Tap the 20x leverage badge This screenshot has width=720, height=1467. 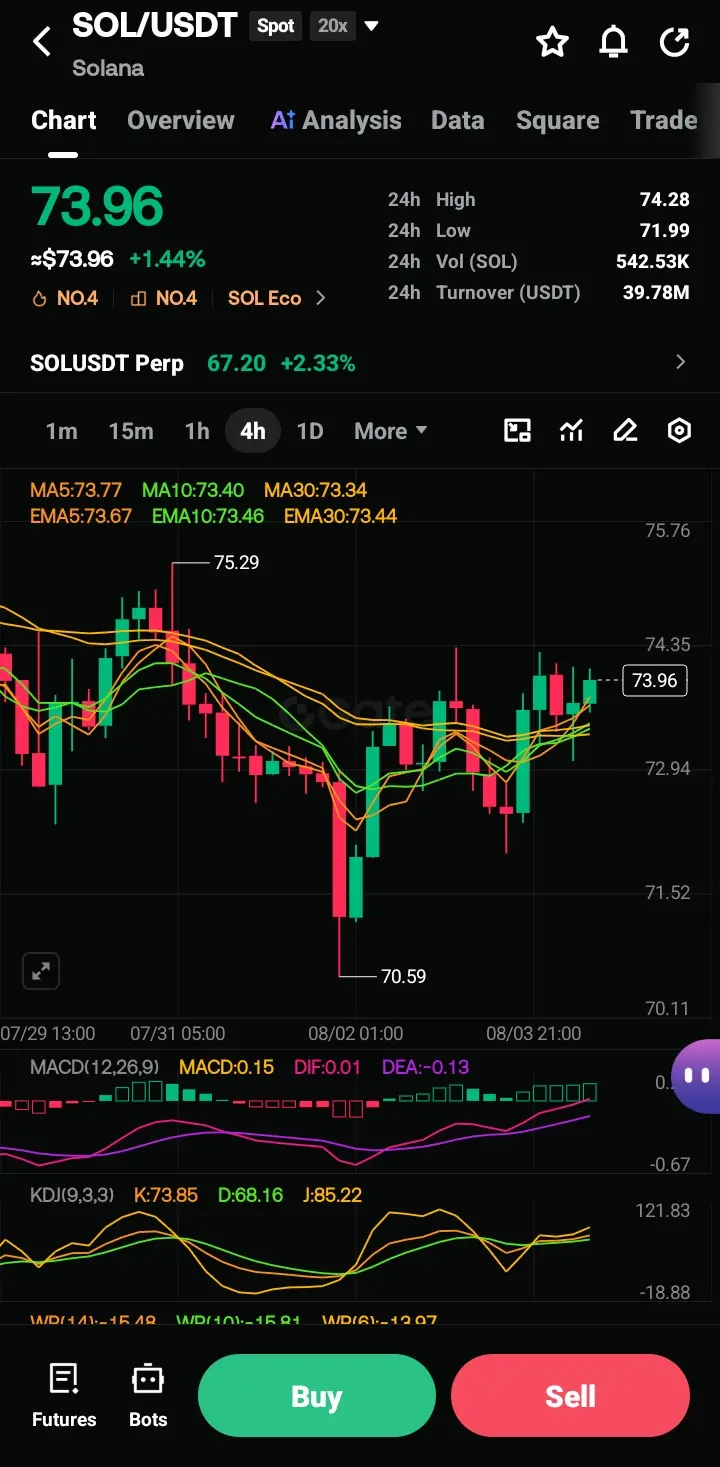click(x=333, y=26)
